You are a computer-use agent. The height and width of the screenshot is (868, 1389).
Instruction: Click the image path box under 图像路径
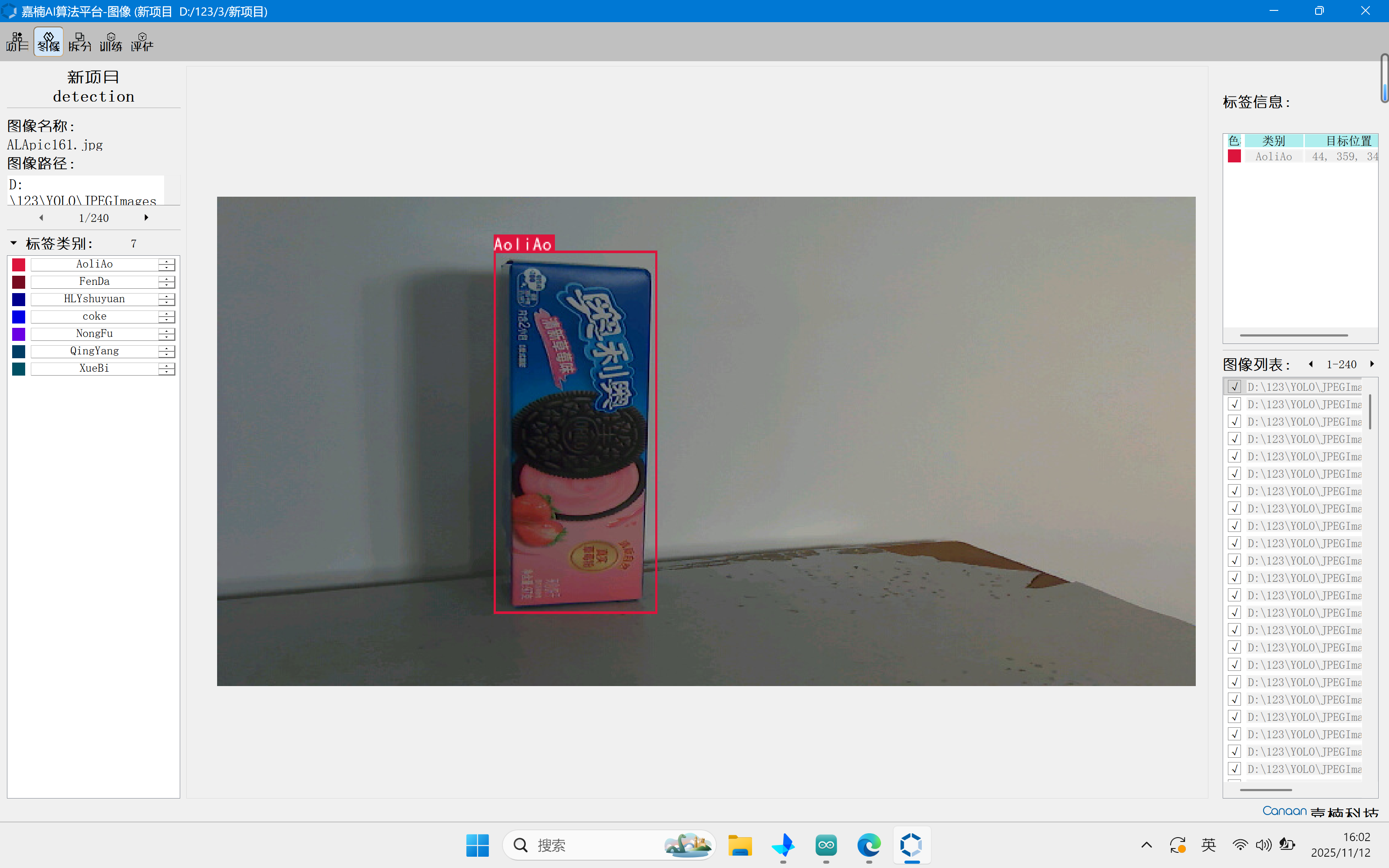click(86, 191)
